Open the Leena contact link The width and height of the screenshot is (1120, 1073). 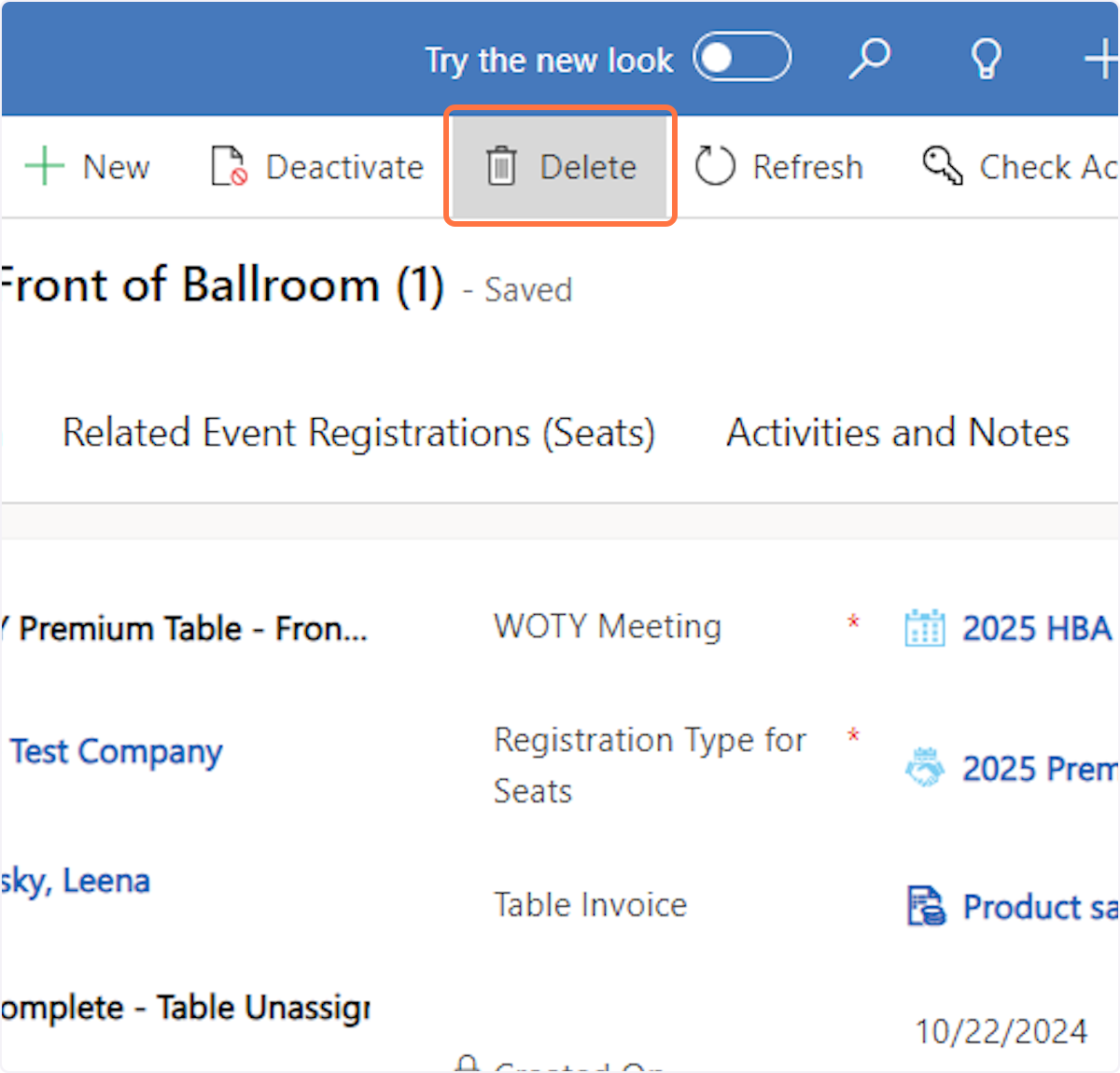click(x=77, y=881)
